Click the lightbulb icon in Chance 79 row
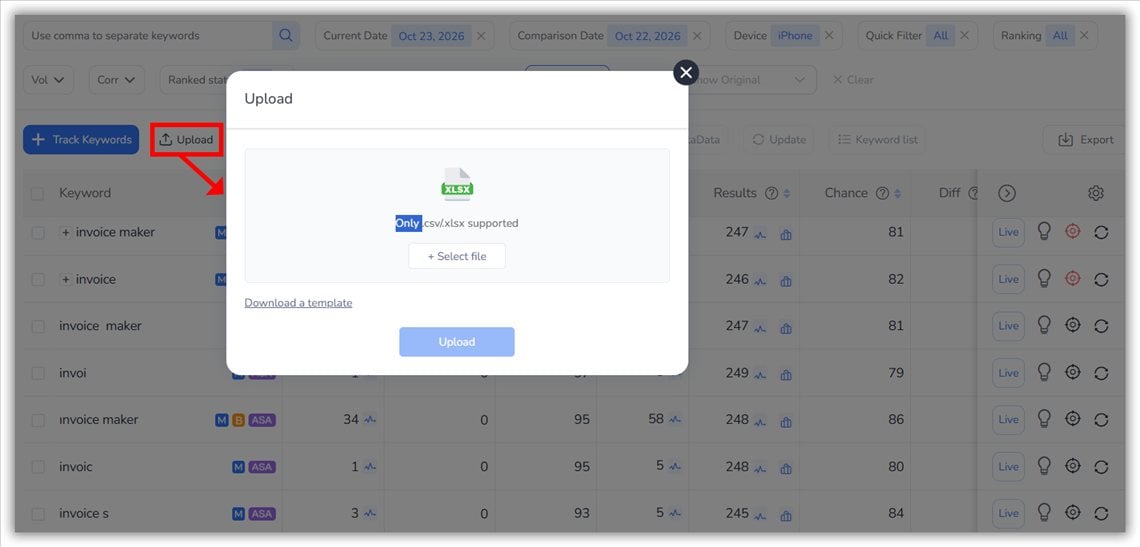This screenshot has height=547, width=1140. 1044,372
